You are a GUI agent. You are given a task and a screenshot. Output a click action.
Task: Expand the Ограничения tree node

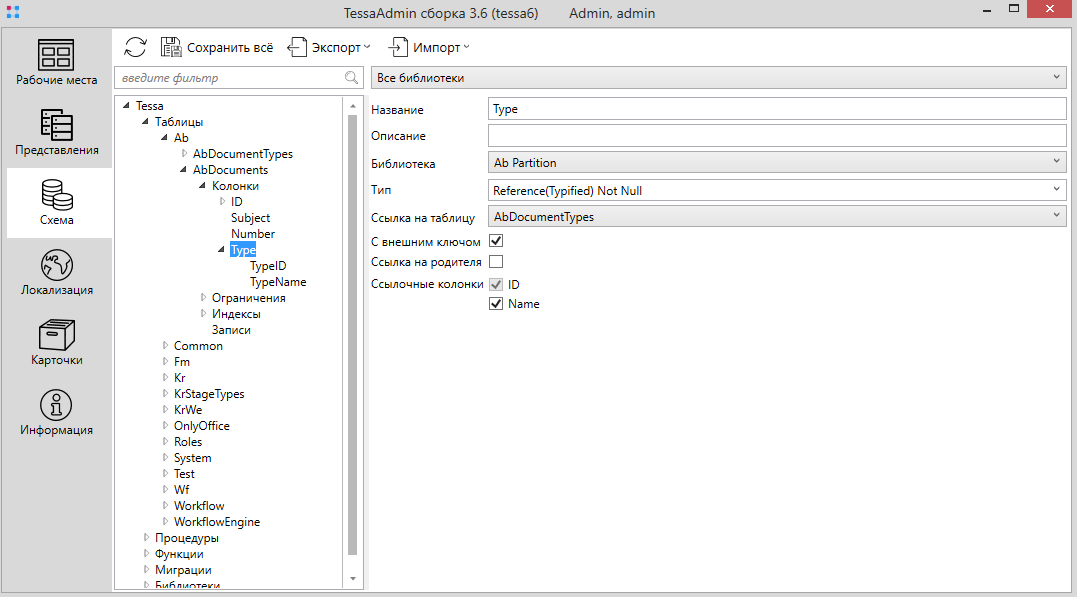coord(204,298)
